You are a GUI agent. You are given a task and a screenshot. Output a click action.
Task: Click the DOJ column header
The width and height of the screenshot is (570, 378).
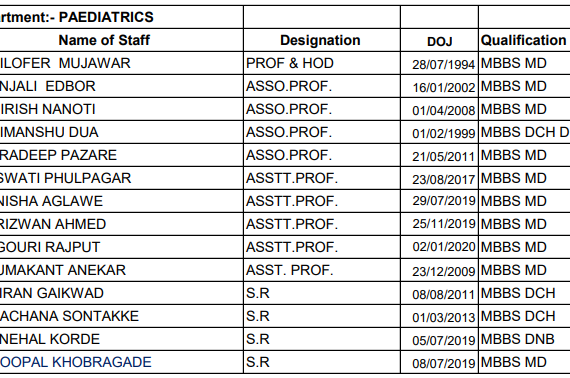coord(439,41)
